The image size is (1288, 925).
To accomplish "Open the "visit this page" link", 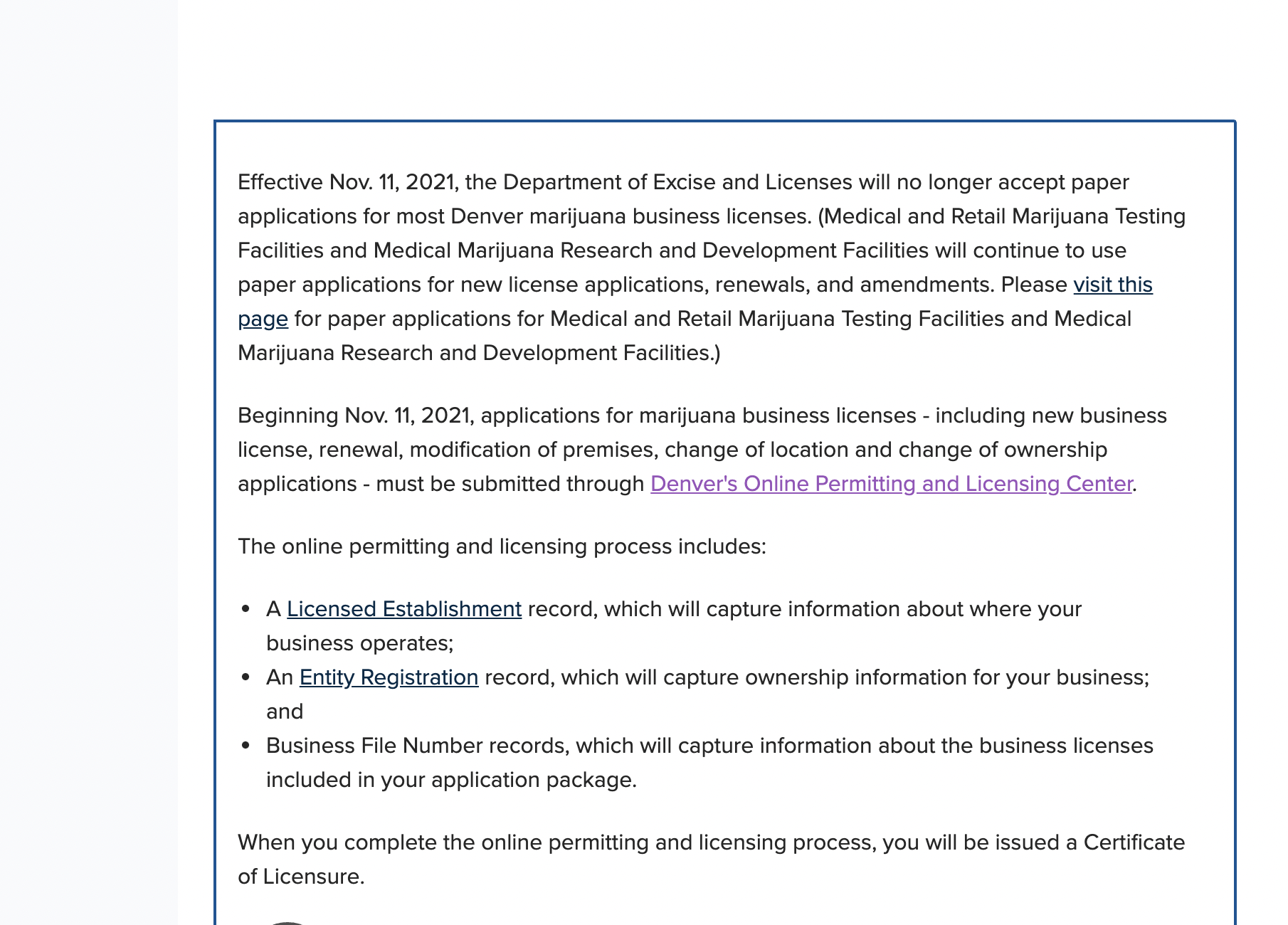I will click(x=1112, y=285).
